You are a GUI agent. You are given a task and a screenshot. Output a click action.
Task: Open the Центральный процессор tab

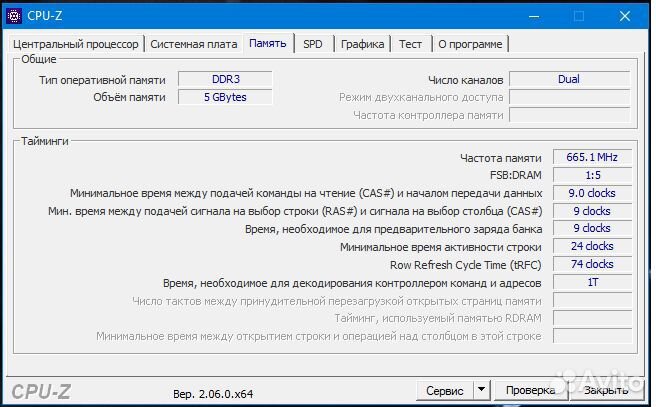75,44
